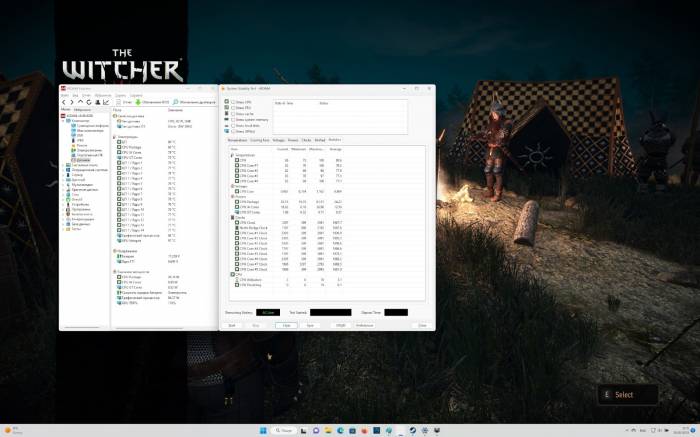This screenshot has height=437, width=700.
Task: Go forward using AIDA64 toolbar forward arrow
Action: (x=72, y=102)
